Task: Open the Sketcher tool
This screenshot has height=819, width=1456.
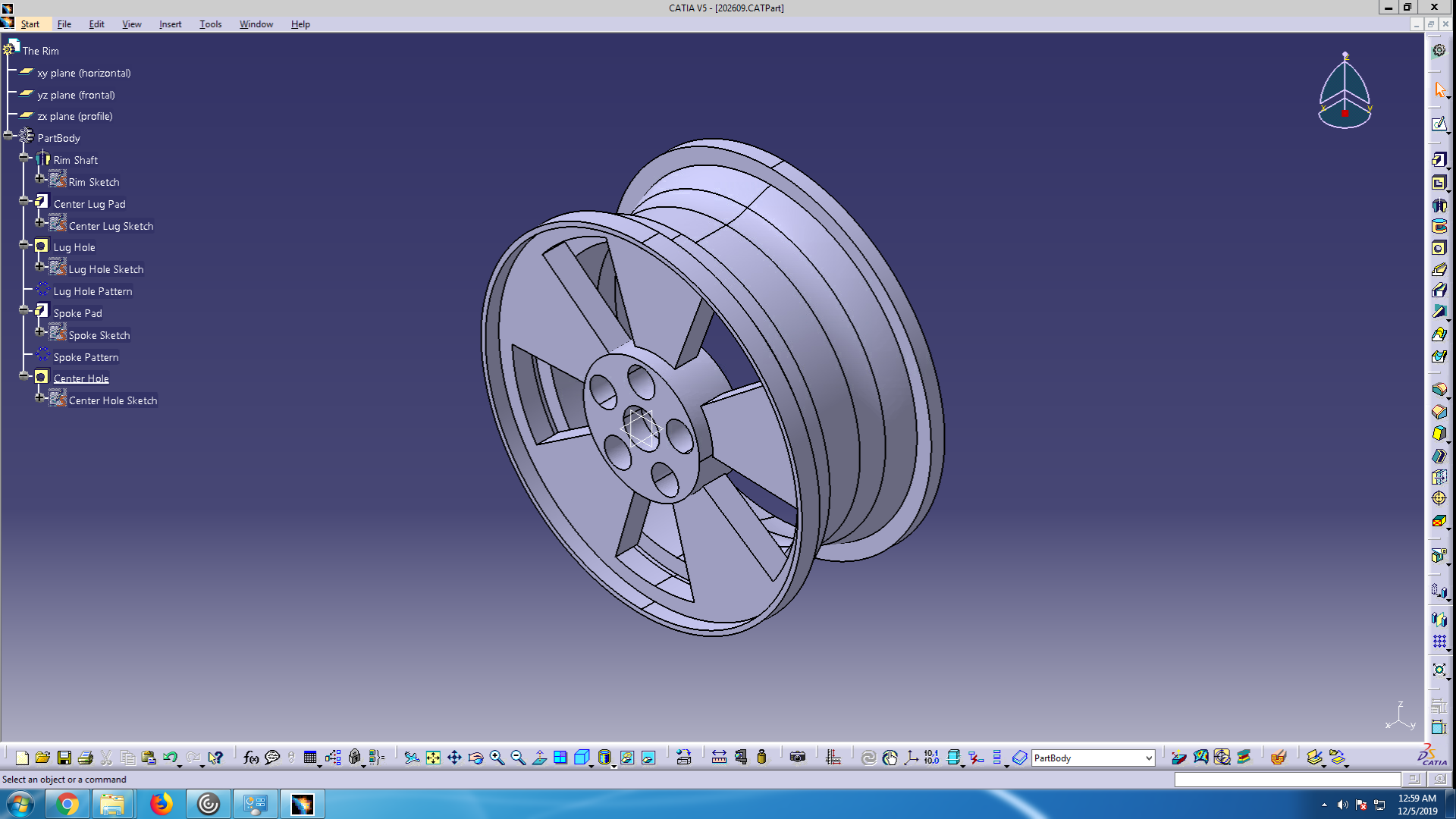Action: 1439,124
